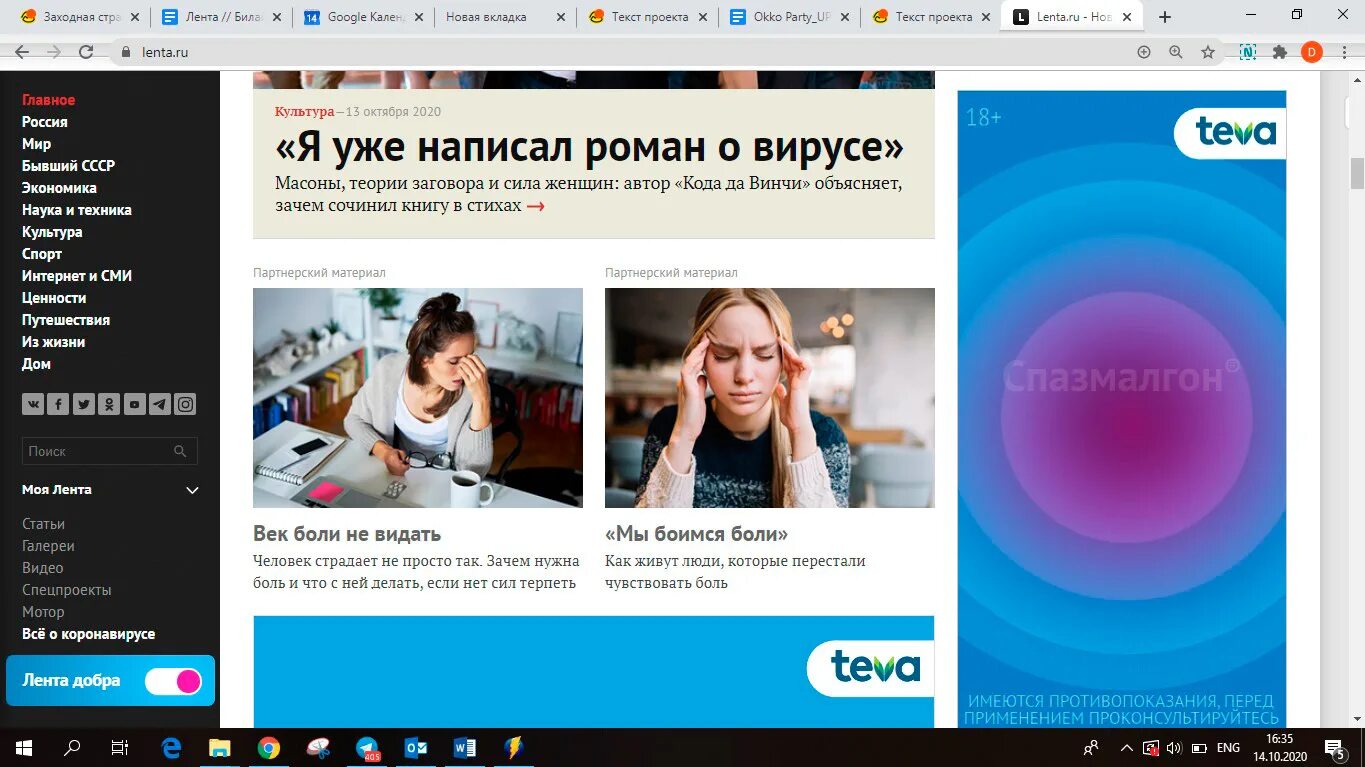Click the install plus icon in address bar
Viewport: 1365px width, 767px height.
(x=1144, y=52)
